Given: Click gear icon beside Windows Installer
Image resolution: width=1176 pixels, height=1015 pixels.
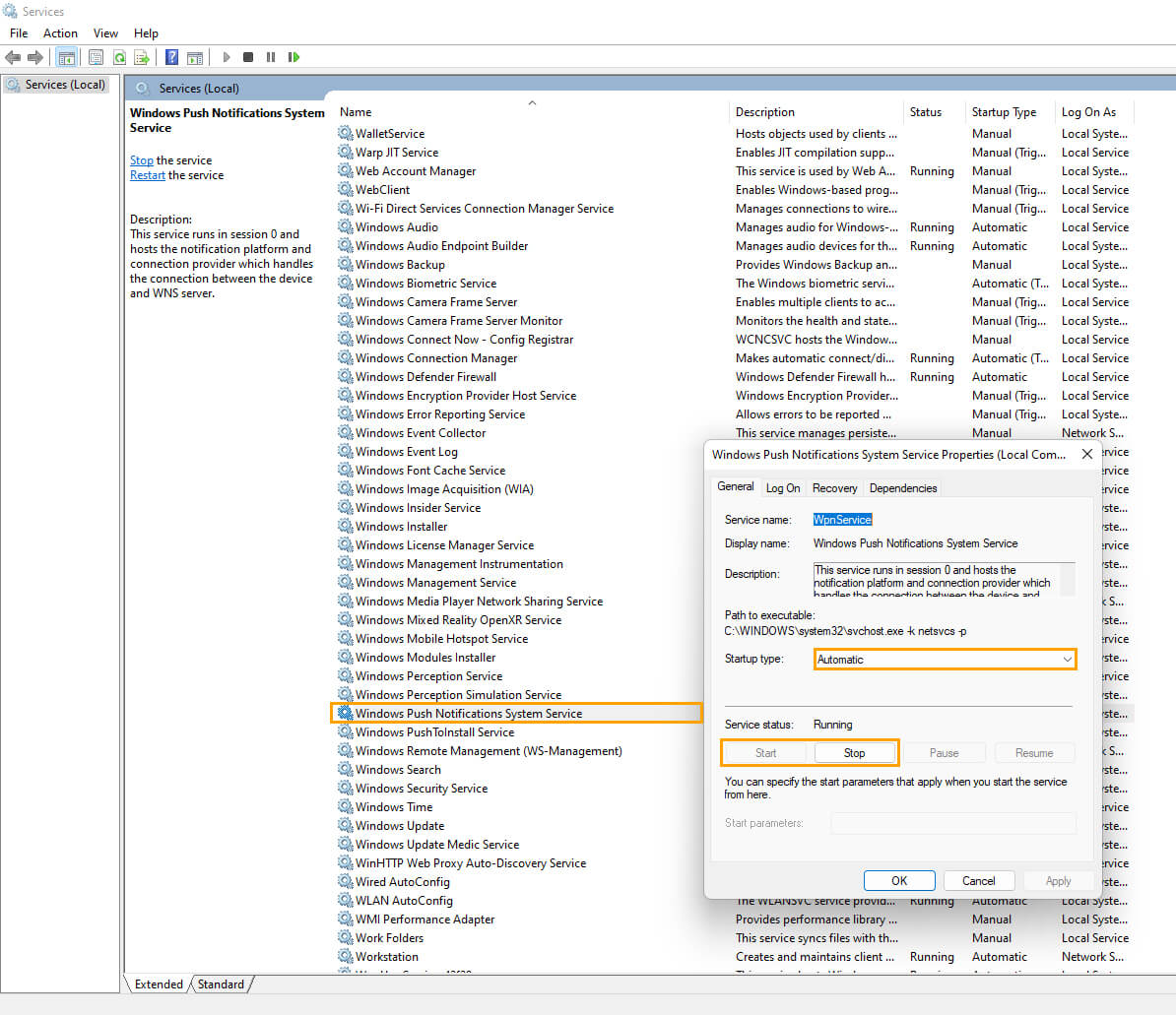Looking at the screenshot, I should coord(345,526).
